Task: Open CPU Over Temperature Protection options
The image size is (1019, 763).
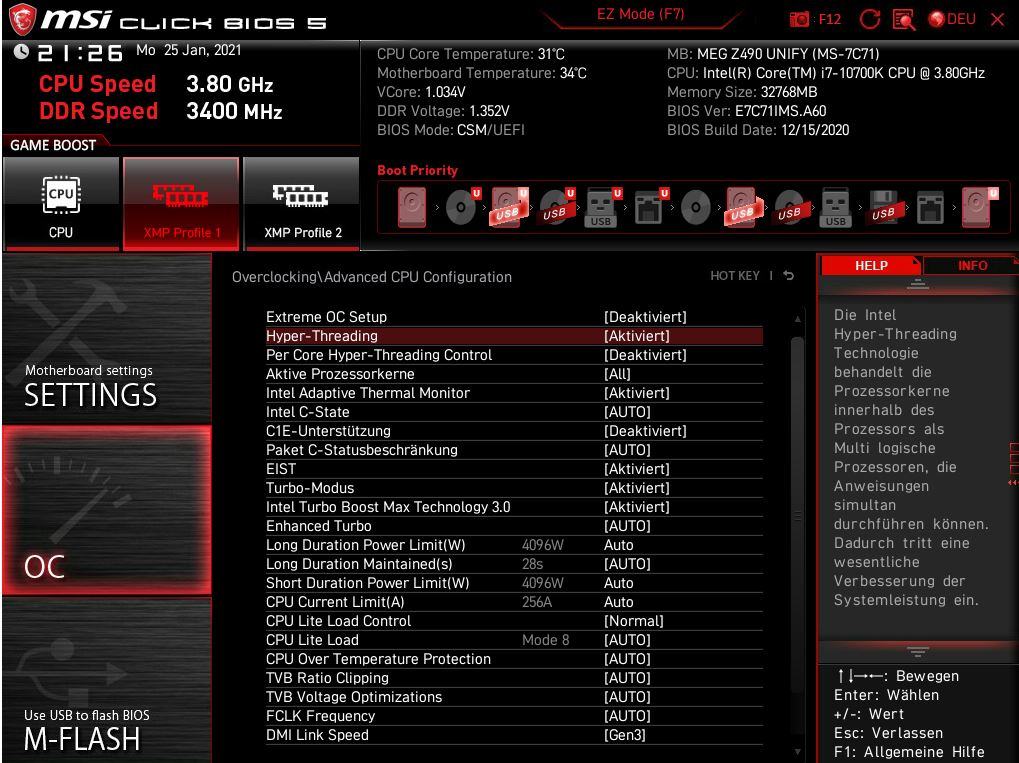Action: click(513, 659)
